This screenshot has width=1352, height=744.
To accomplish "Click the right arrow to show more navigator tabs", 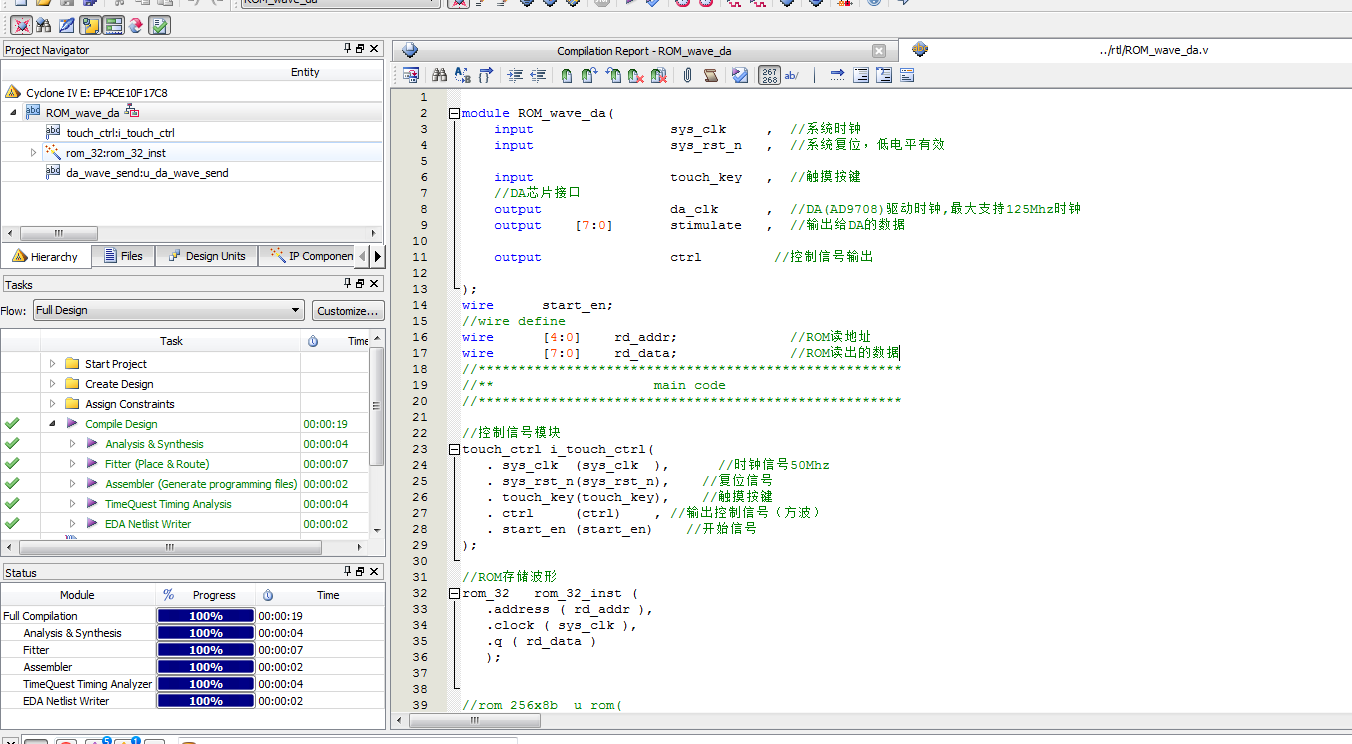I will point(378,256).
